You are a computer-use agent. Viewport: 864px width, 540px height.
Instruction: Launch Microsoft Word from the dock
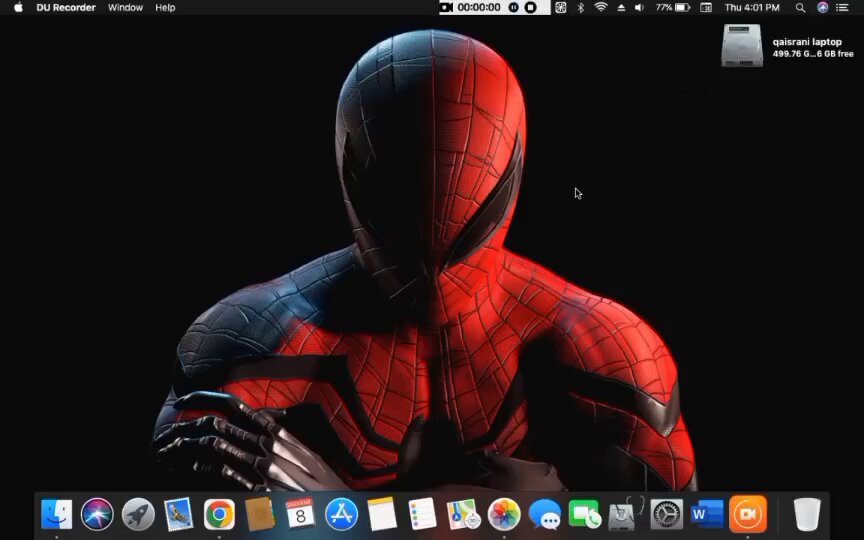707,515
